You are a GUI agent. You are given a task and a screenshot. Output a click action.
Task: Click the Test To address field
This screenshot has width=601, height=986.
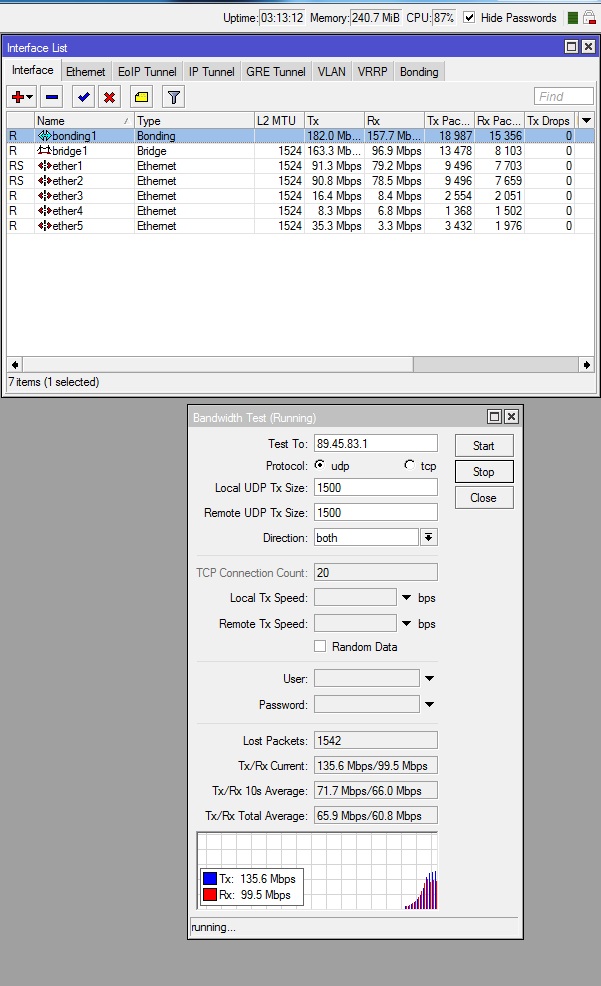375,443
